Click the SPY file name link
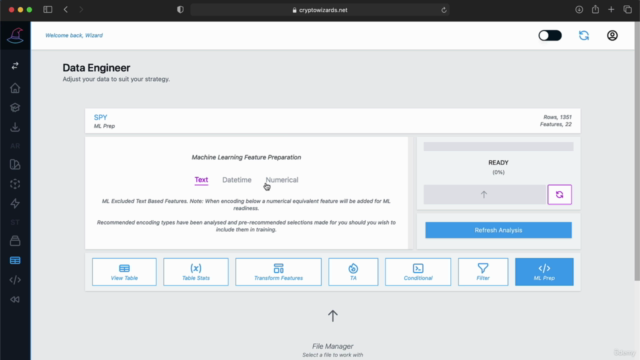Screen dimensions: 640x360 coord(100,118)
